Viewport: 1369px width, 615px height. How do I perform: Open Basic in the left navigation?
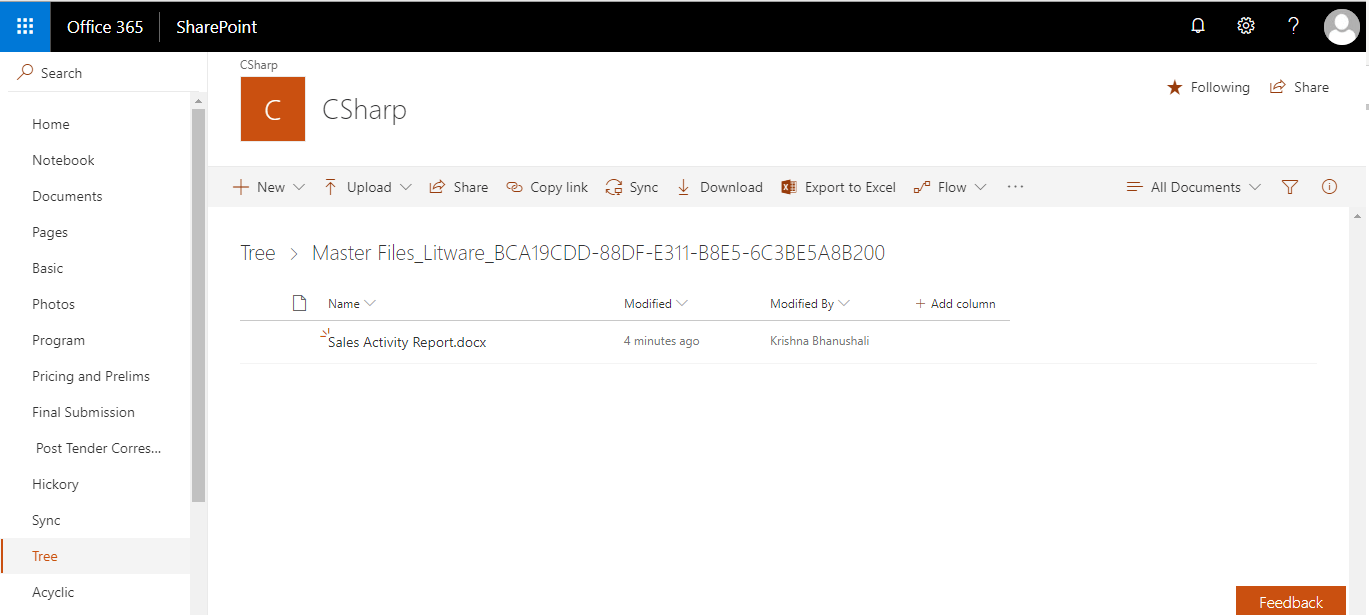pos(48,268)
